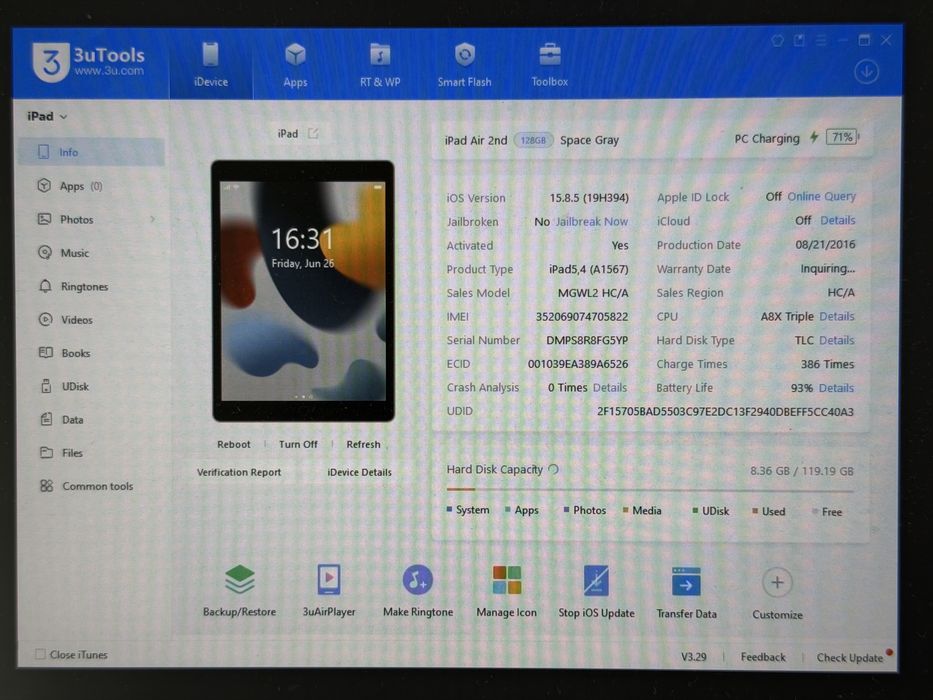Click the V3.29 version text
Image resolution: width=933 pixels, height=700 pixels.
[x=694, y=657]
